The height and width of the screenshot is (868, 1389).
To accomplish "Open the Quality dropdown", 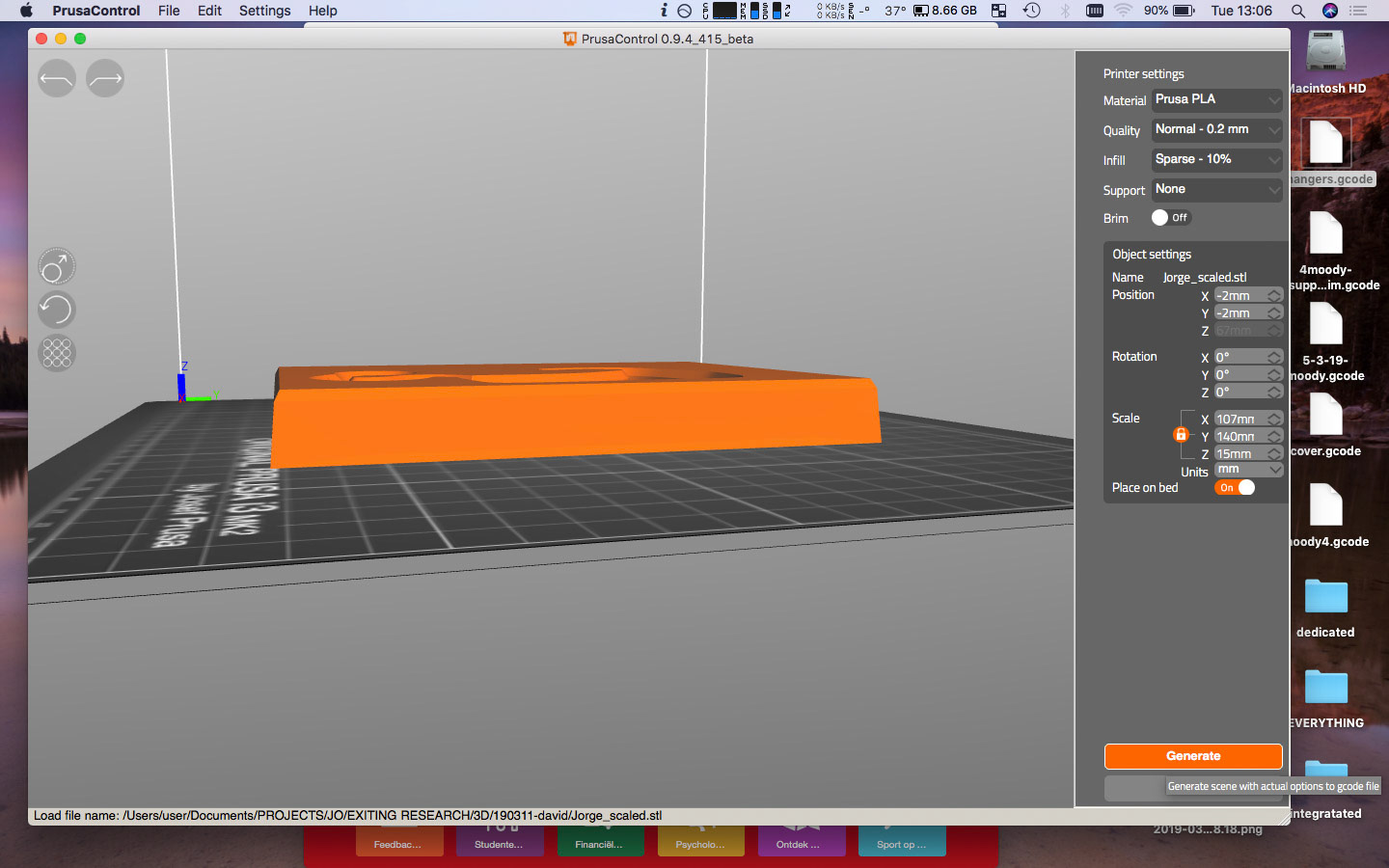I will tap(1217, 130).
